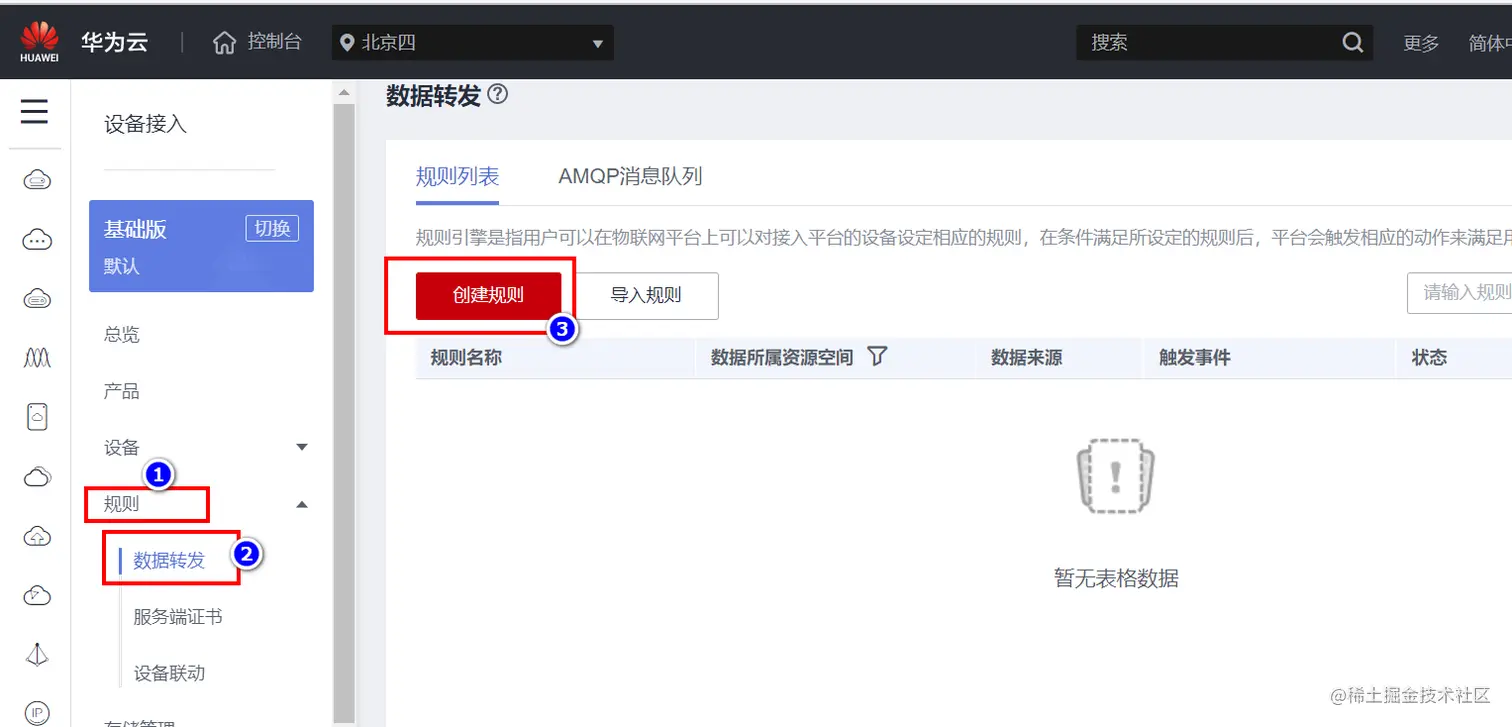Open the IP sidebar icon
Viewport: 1512px width, 727px height.
pos(37,713)
